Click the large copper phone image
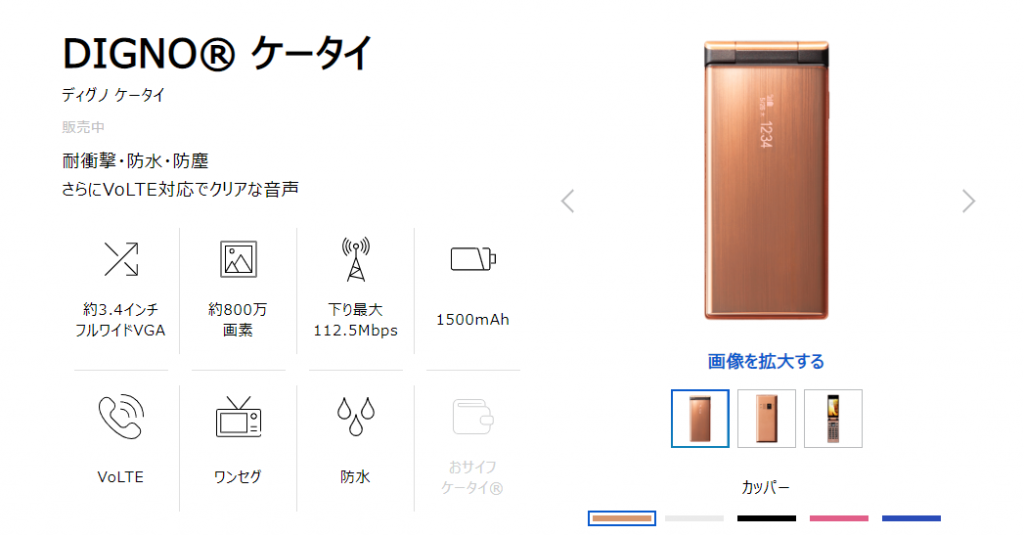1024x536 pixels. [x=766, y=180]
